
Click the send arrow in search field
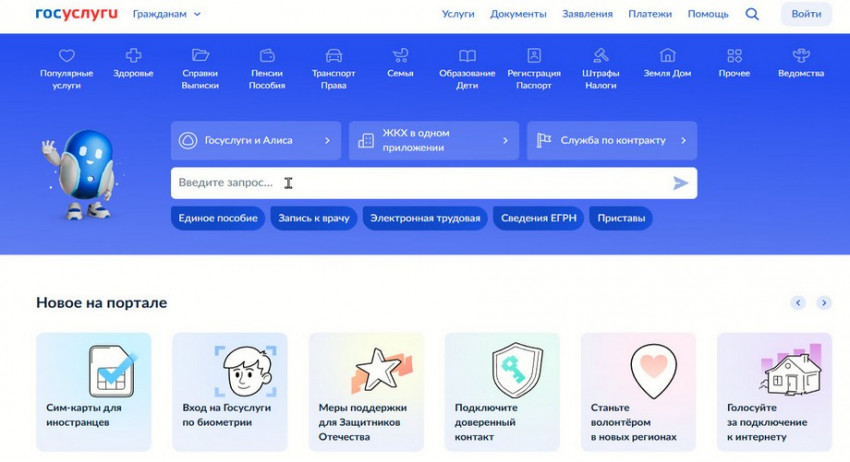pos(680,183)
